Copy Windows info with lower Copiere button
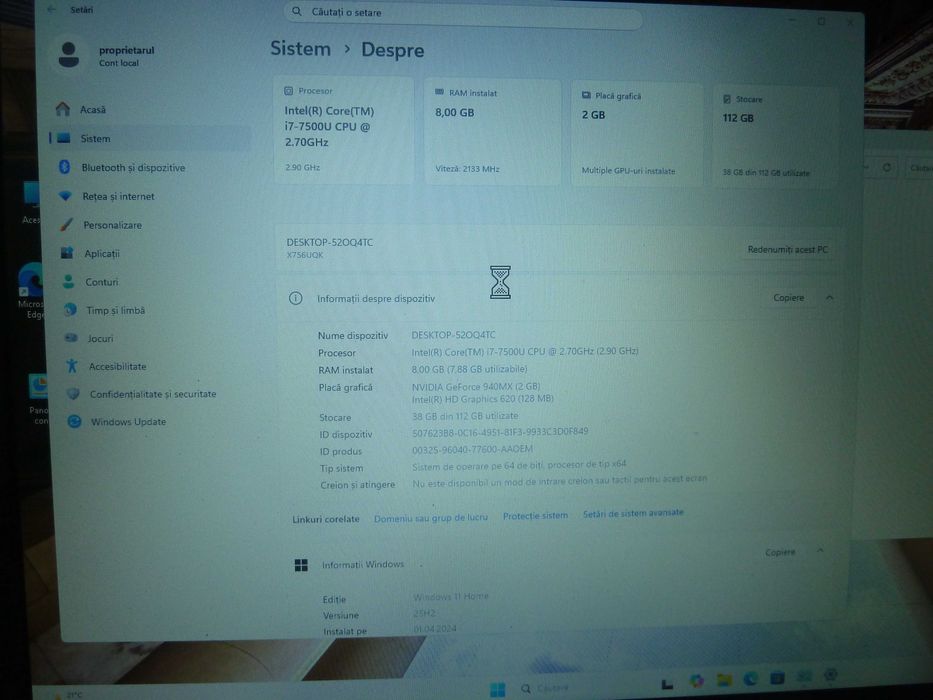Viewport: 933px width, 700px height. [780, 552]
